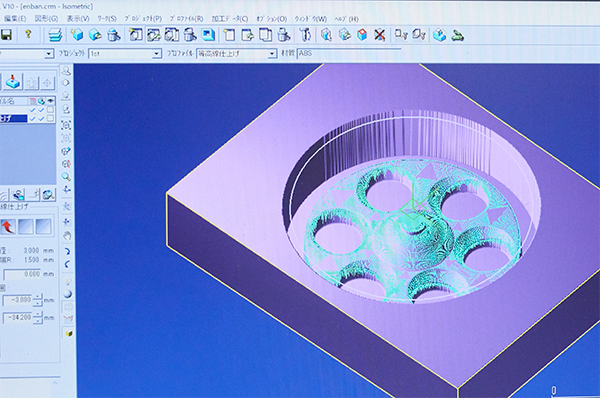Toggle first checkmark in top profile row
The height and width of the screenshot is (398, 600).
tap(33, 110)
